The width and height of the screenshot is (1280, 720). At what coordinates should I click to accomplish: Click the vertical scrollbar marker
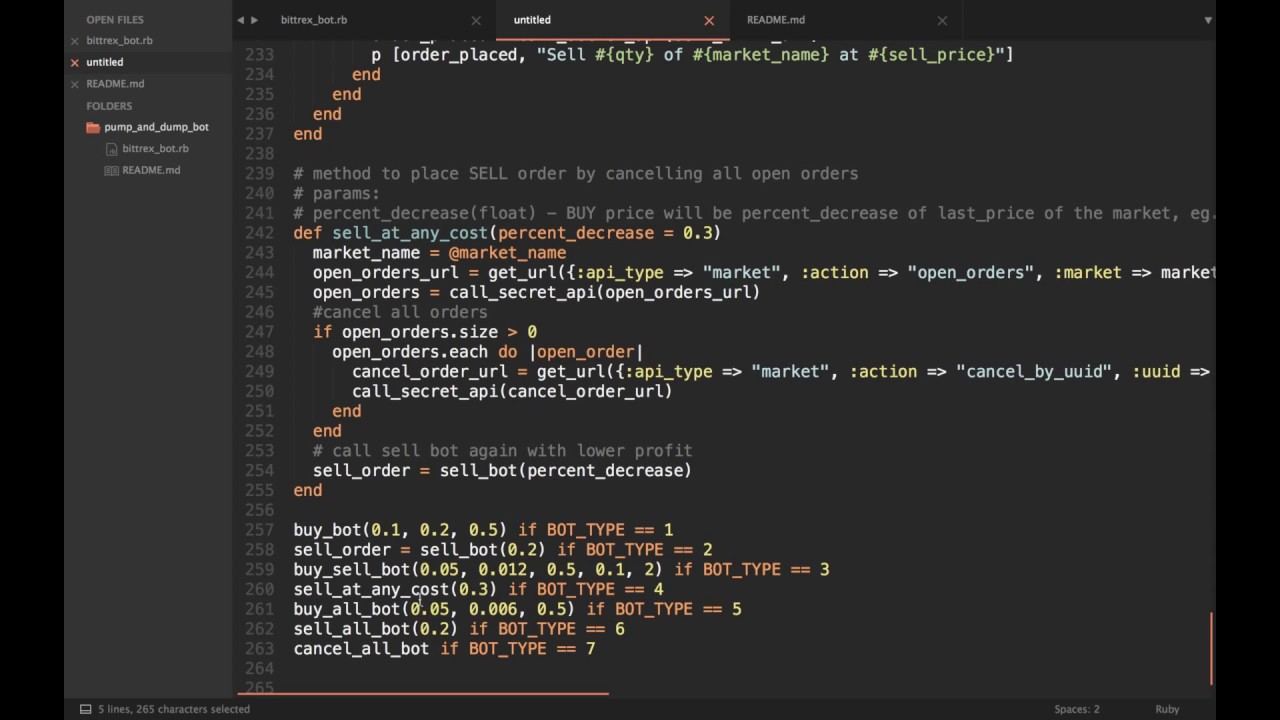[x=1212, y=648]
